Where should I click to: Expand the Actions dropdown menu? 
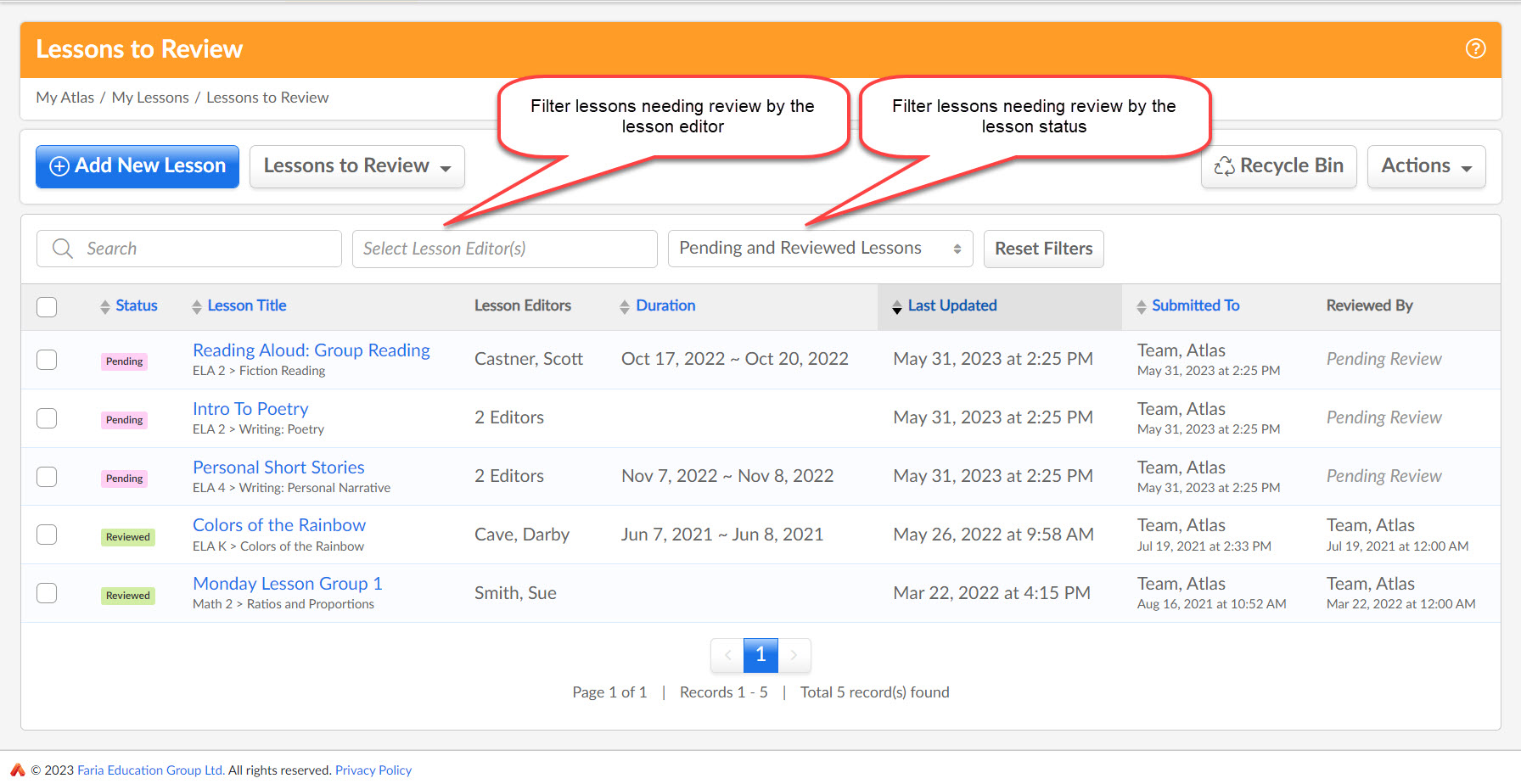[1426, 166]
